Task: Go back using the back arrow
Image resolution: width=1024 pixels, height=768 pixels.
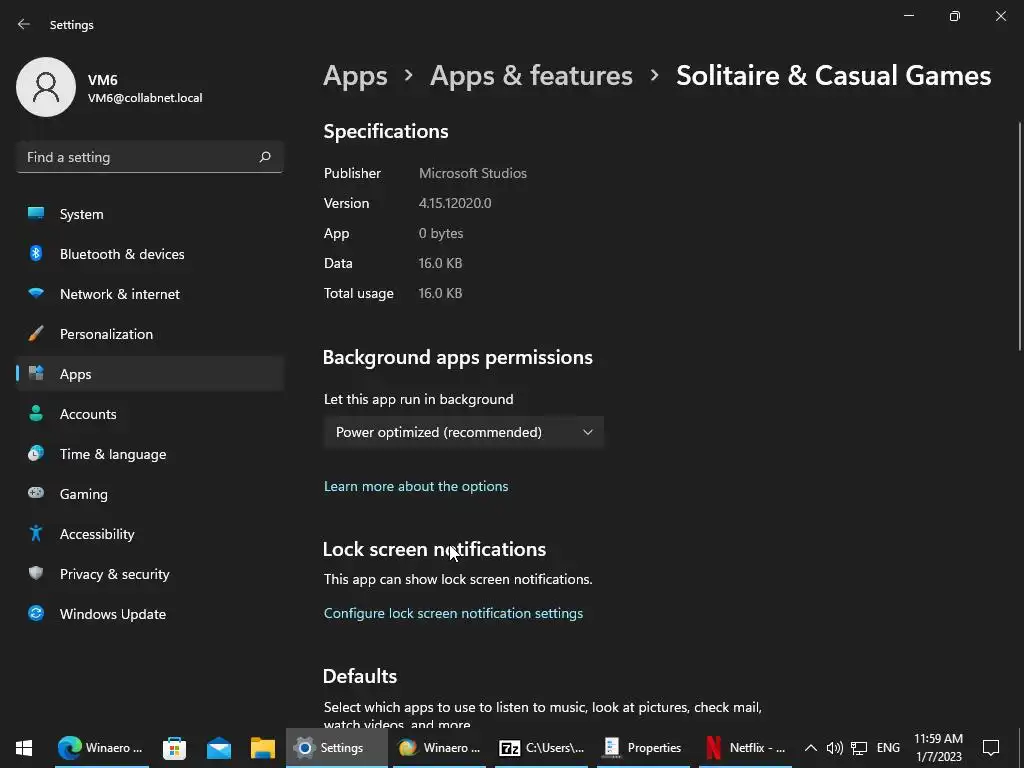Action: click(x=24, y=24)
